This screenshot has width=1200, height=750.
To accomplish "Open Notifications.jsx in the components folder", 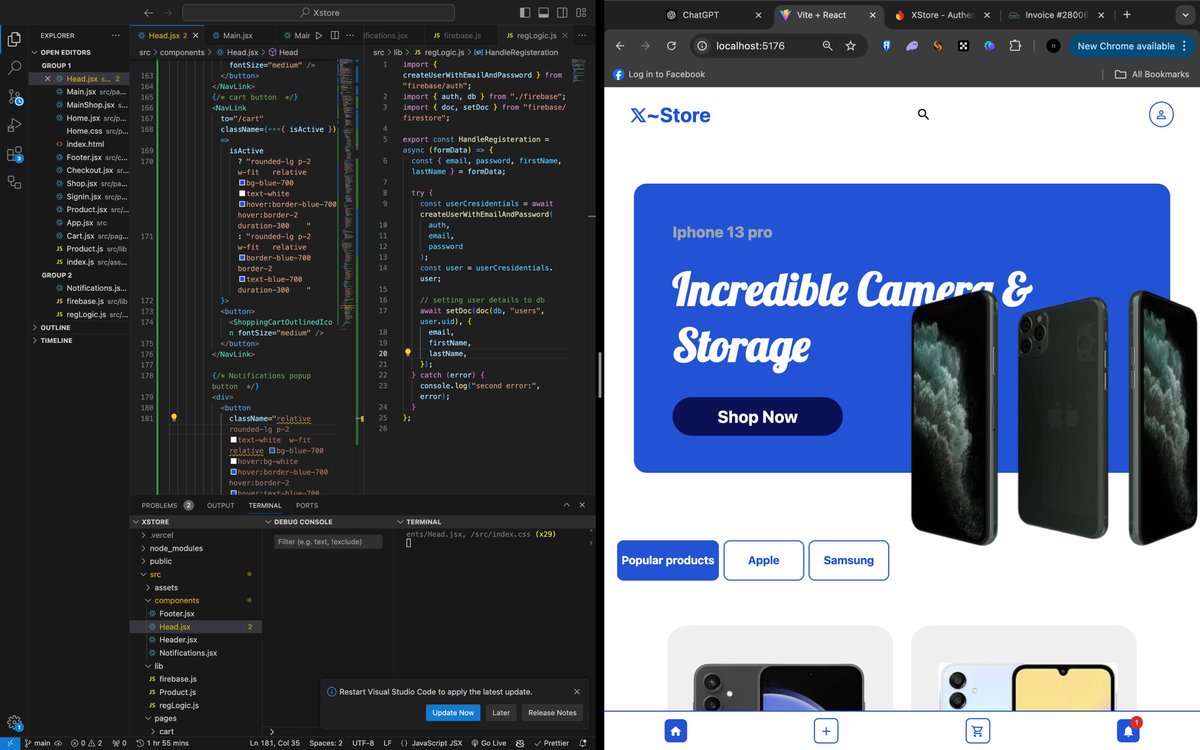I will tap(196, 653).
